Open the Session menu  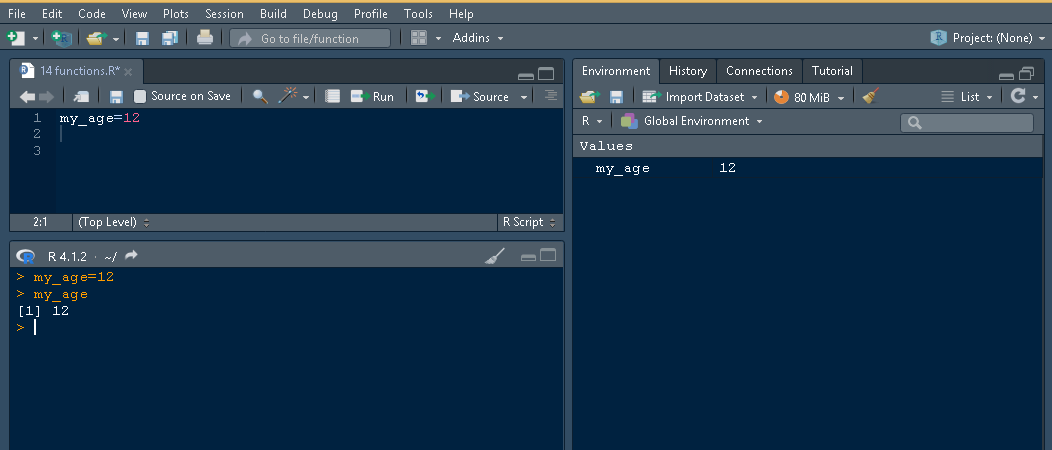pyautogui.click(x=224, y=13)
